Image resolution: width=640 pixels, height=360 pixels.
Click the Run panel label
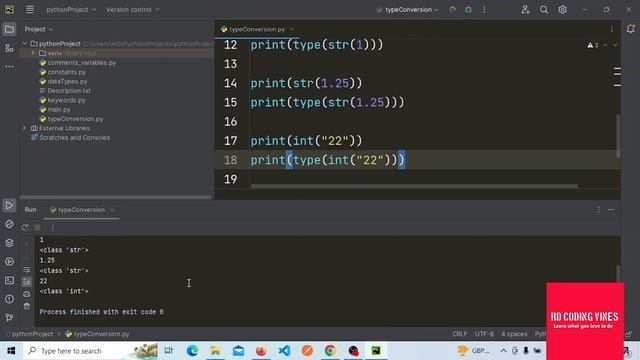pyautogui.click(x=30, y=210)
